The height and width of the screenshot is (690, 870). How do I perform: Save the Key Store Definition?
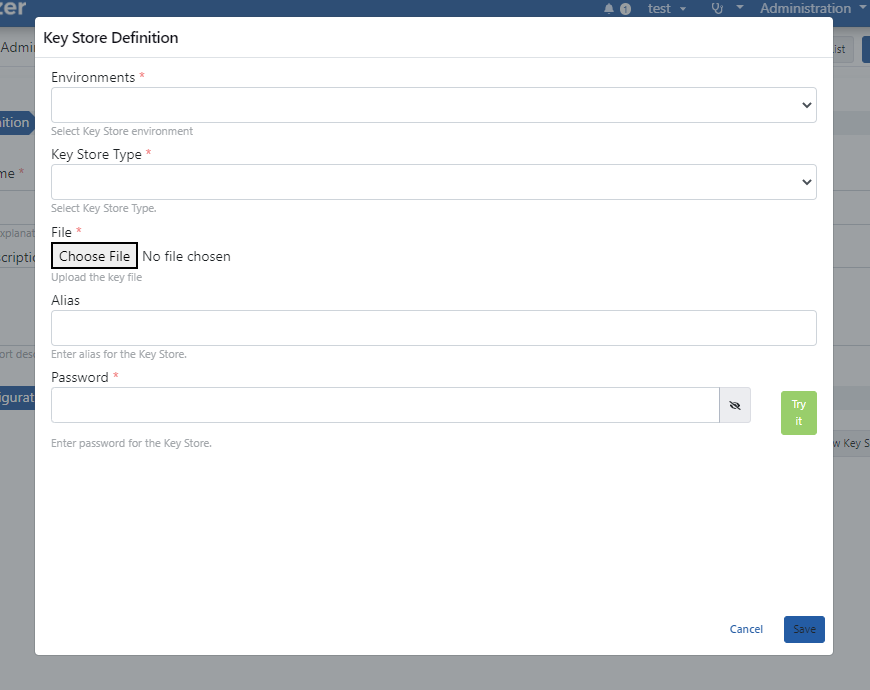pos(804,629)
